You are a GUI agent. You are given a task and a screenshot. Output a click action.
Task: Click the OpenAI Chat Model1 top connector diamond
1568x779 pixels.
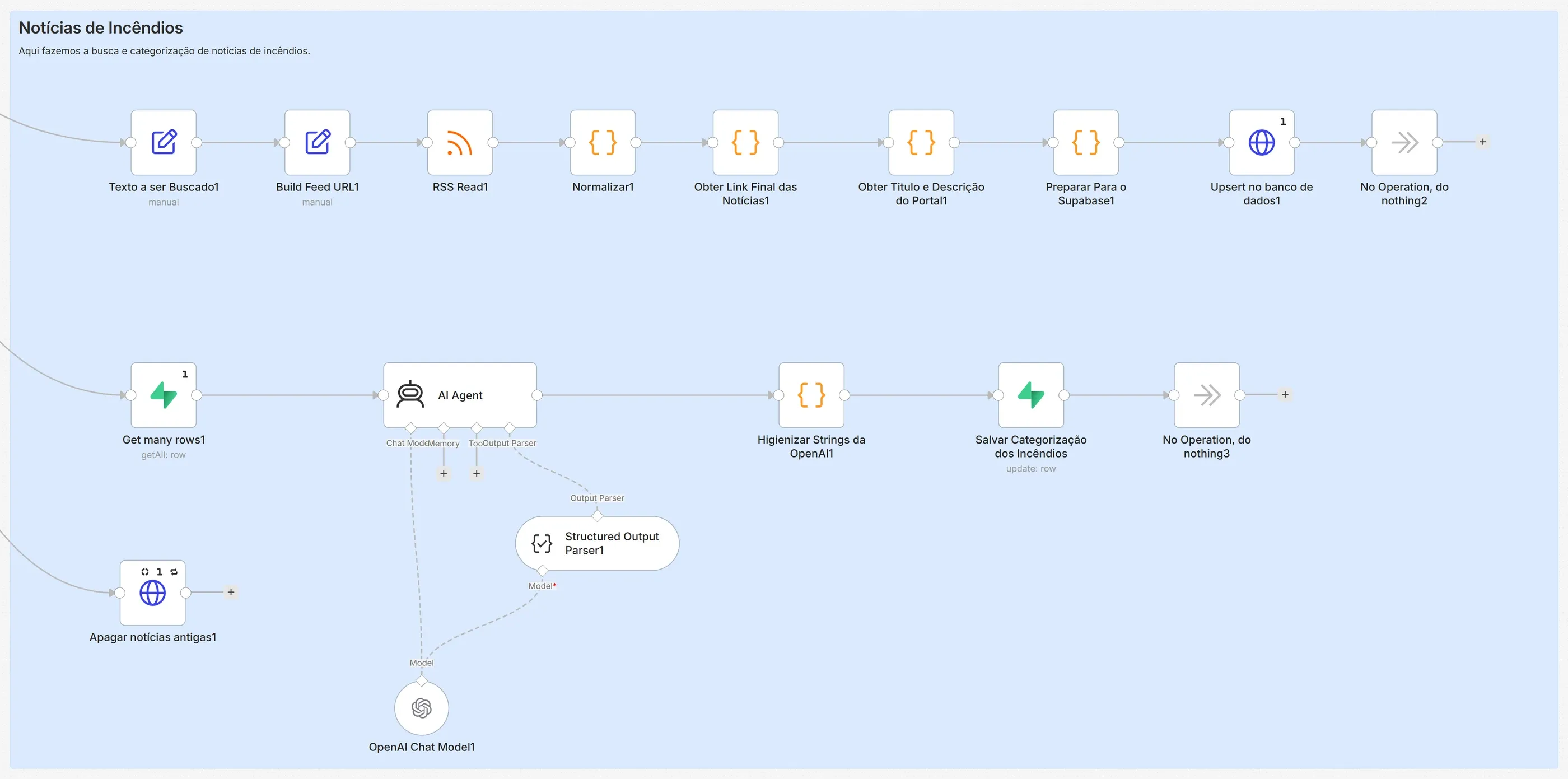point(422,680)
